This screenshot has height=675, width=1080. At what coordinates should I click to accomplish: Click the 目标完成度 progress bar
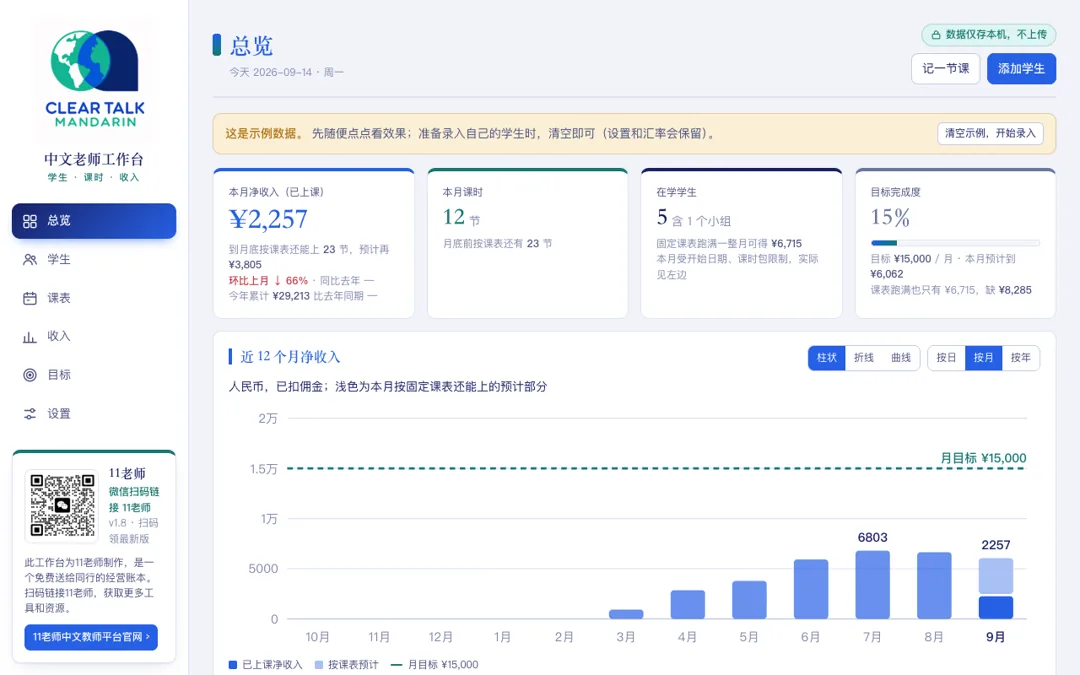point(955,242)
